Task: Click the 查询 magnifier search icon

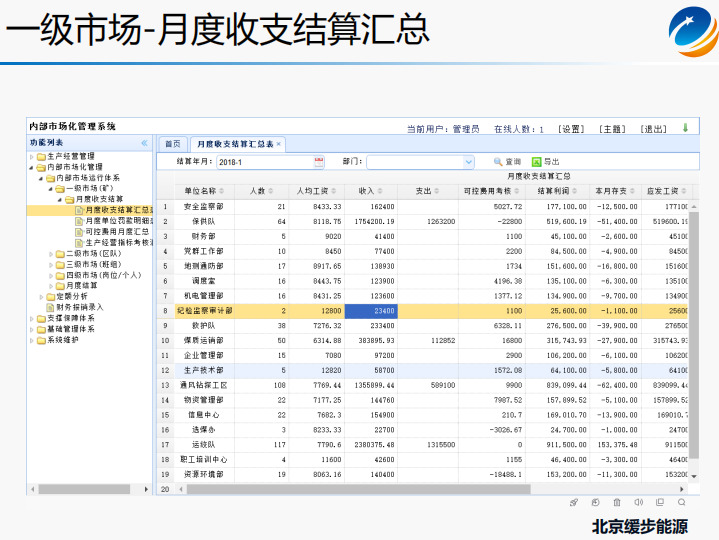Action: 498,162
